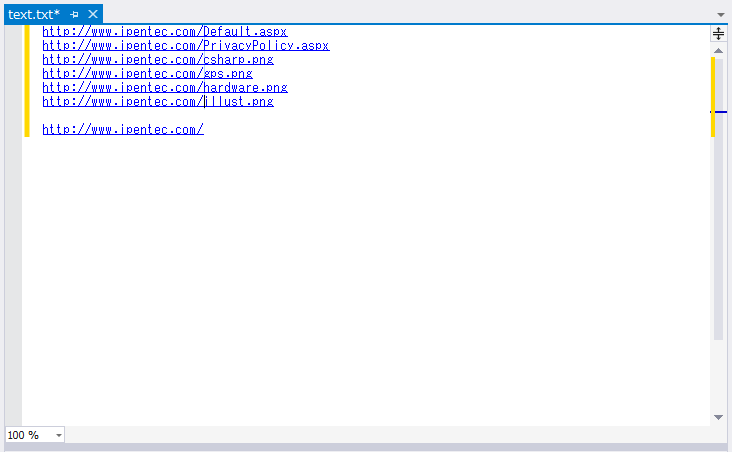Open the gps.png URL link
This screenshot has height=452, width=732.
[x=148, y=74]
